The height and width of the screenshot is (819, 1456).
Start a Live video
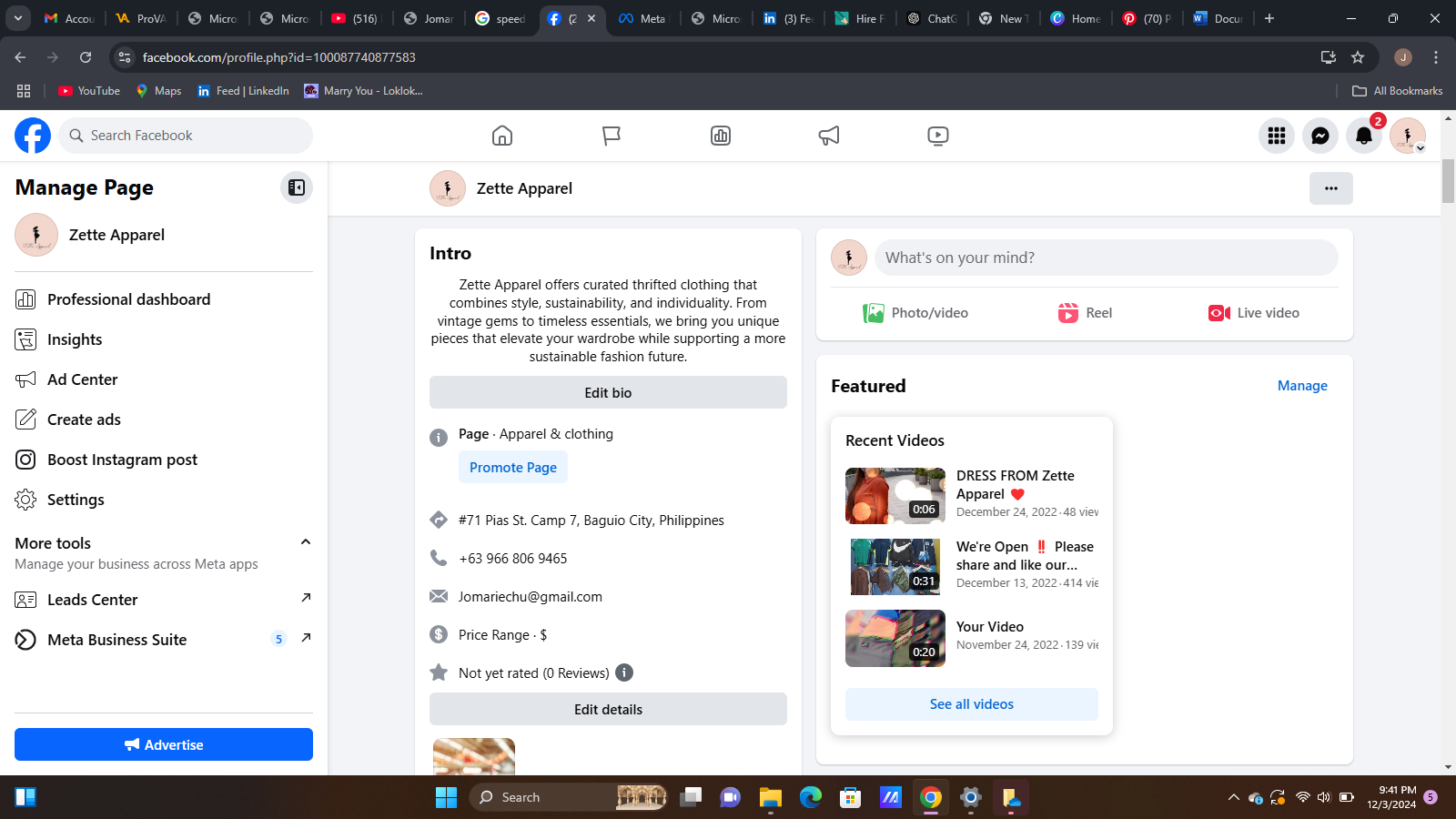(x=1254, y=313)
